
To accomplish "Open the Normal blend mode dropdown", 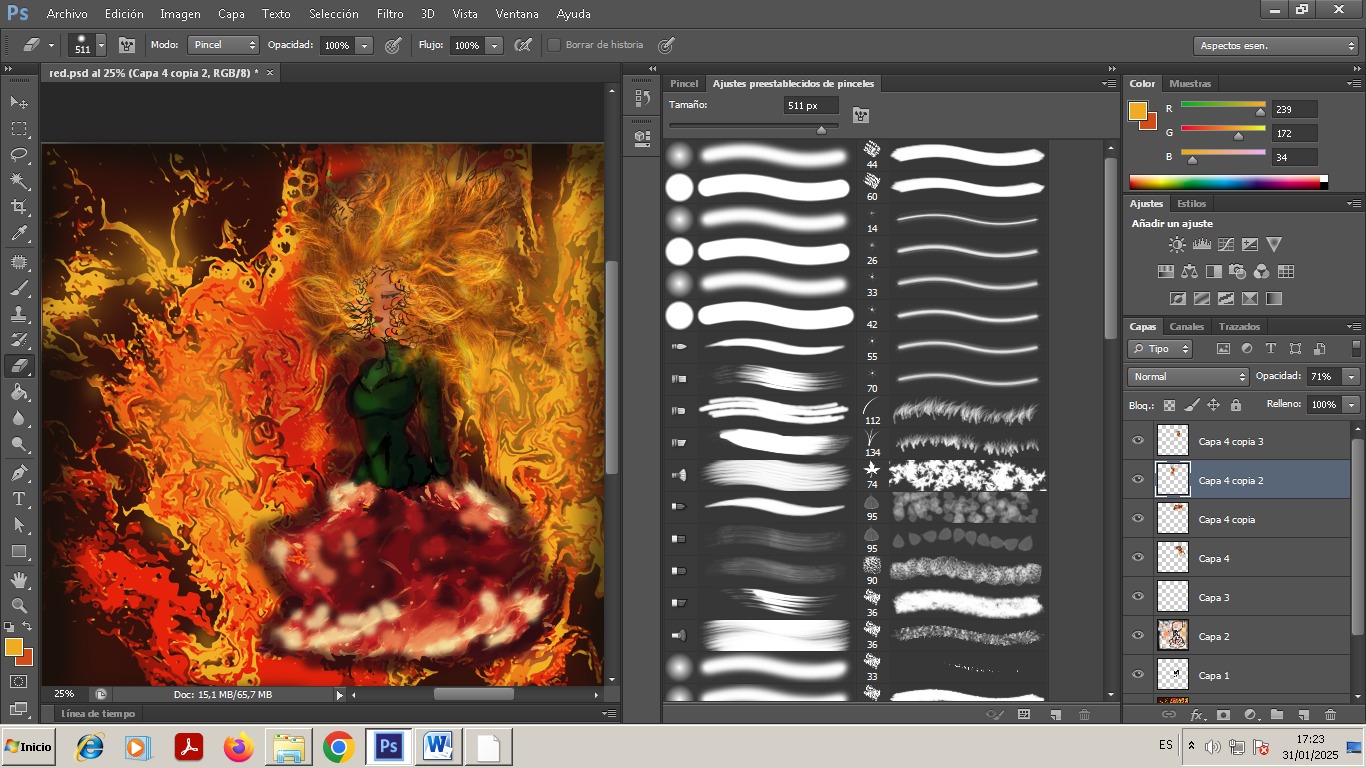I will click(x=1188, y=377).
